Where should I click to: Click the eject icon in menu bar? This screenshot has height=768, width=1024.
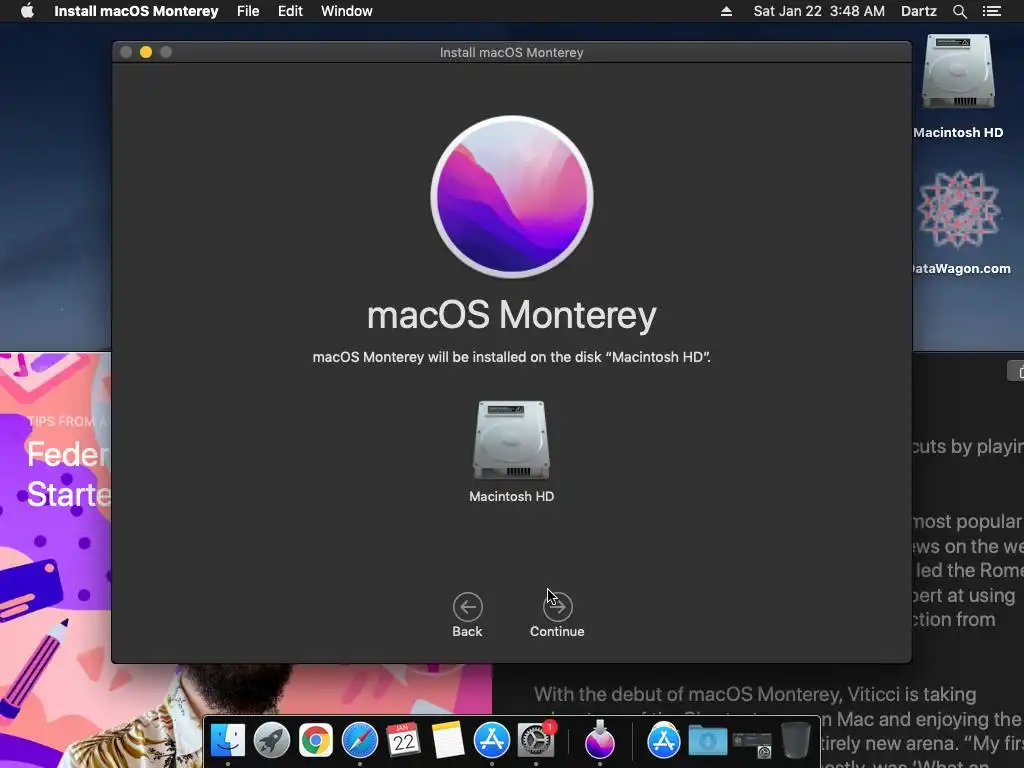[x=726, y=11]
